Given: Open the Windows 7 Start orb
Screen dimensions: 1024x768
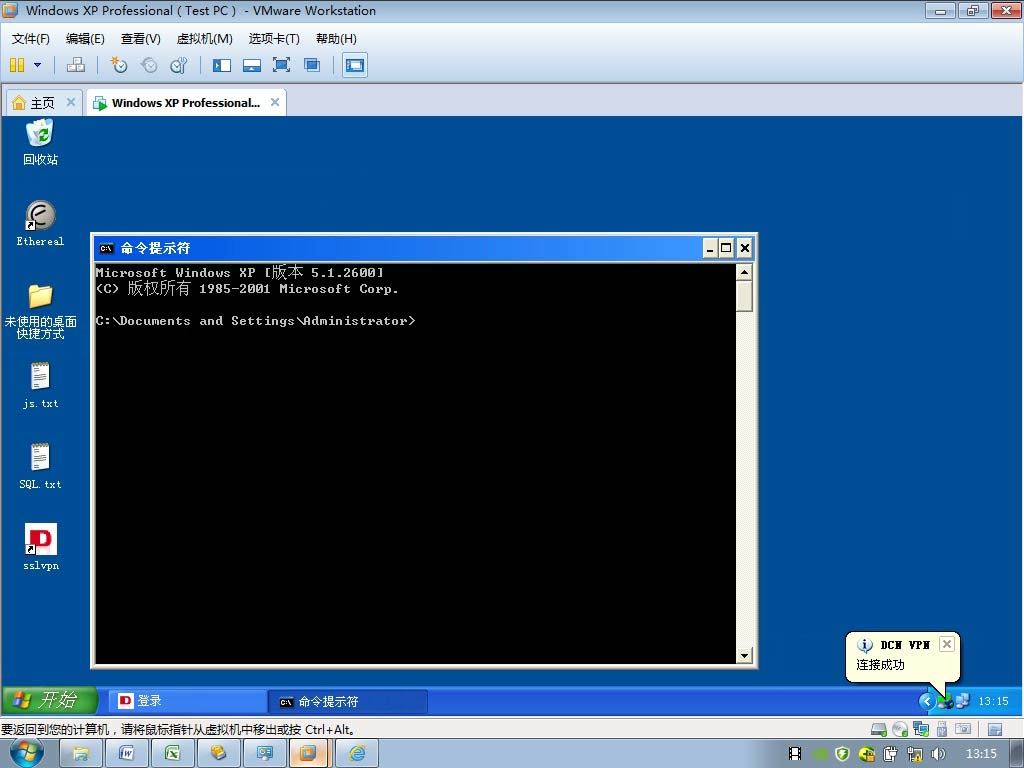Looking at the screenshot, I should tap(27, 754).
